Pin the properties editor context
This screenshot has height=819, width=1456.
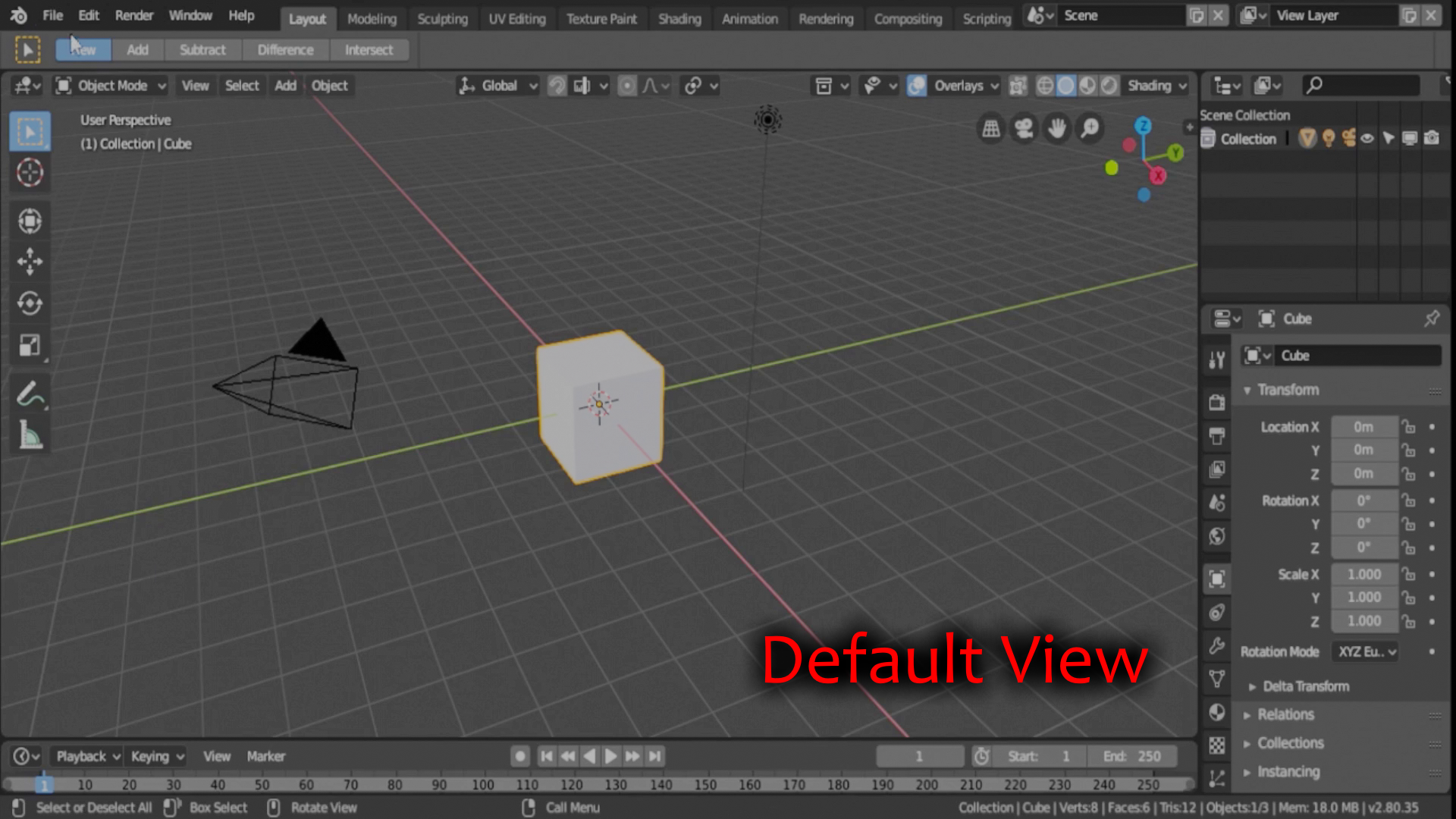pyautogui.click(x=1432, y=318)
